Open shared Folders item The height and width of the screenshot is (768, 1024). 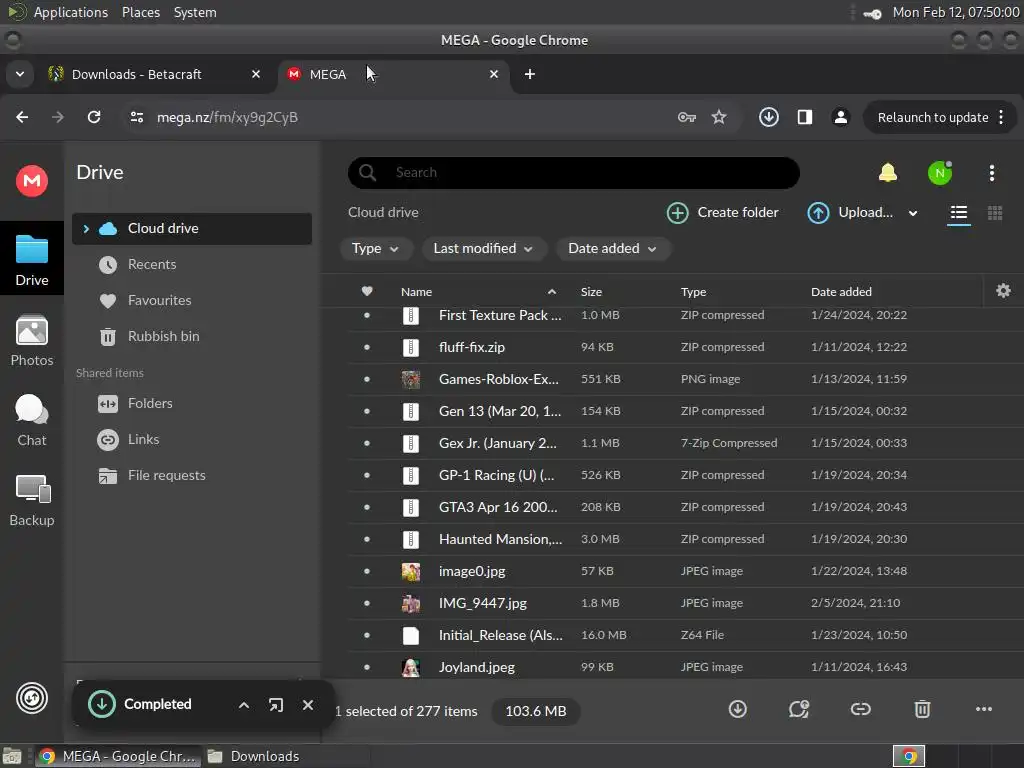pos(191,404)
